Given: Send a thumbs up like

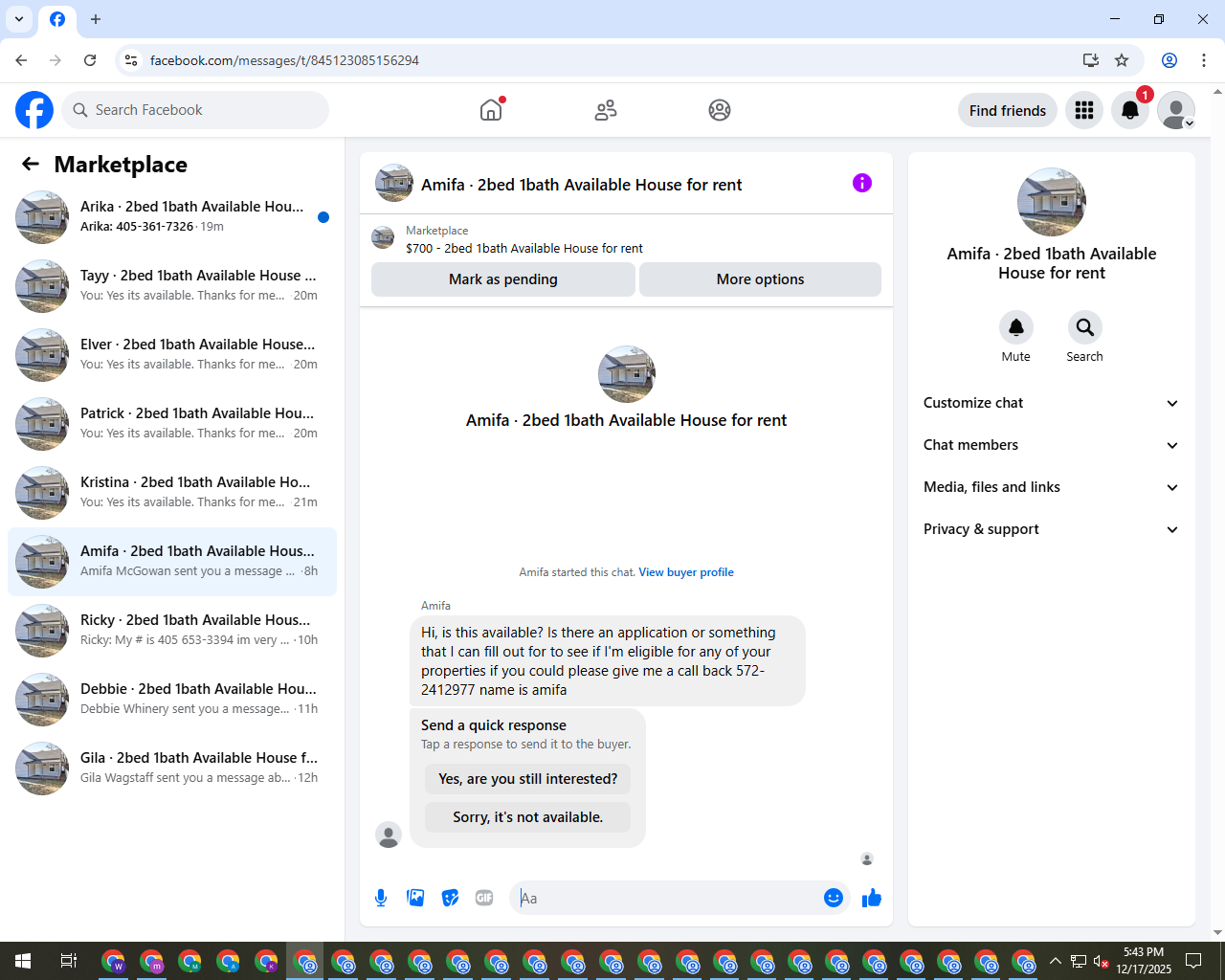Looking at the screenshot, I should (x=872, y=898).
